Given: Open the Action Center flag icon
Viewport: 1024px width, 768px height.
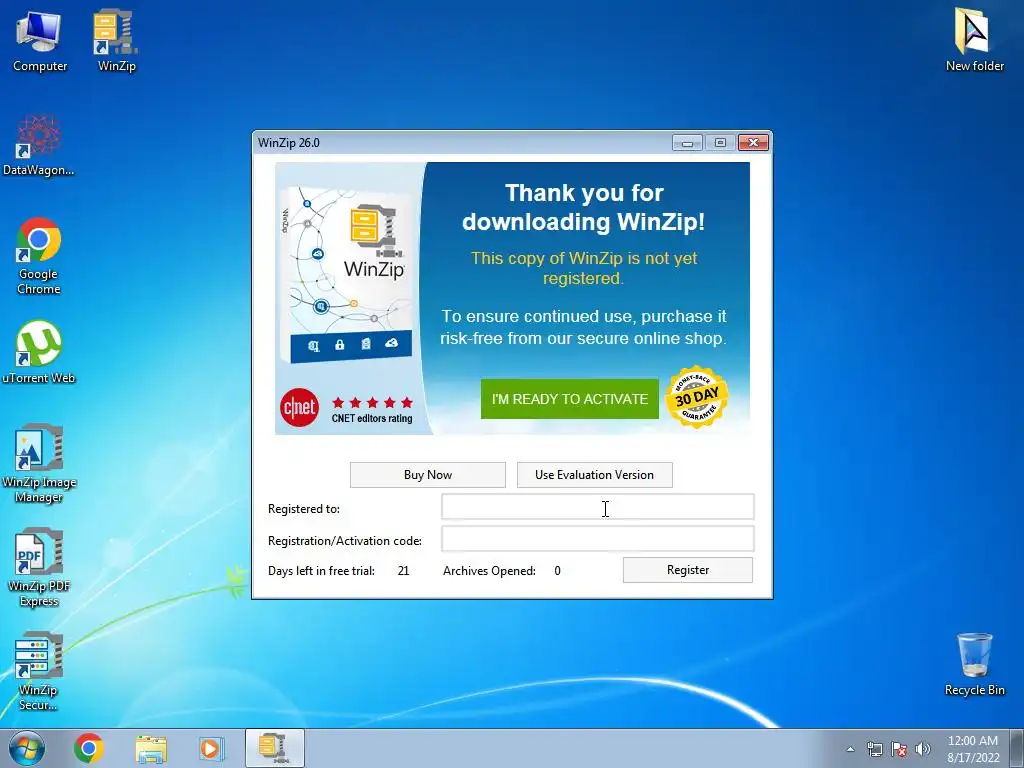Looking at the screenshot, I should point(899,749).
